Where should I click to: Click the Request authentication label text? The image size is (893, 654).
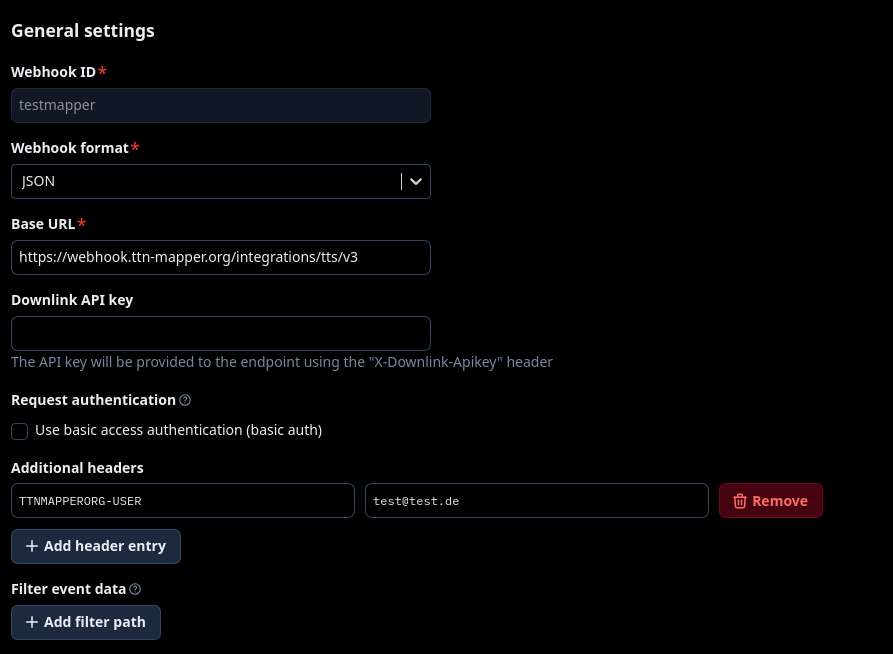pos(93,400)
